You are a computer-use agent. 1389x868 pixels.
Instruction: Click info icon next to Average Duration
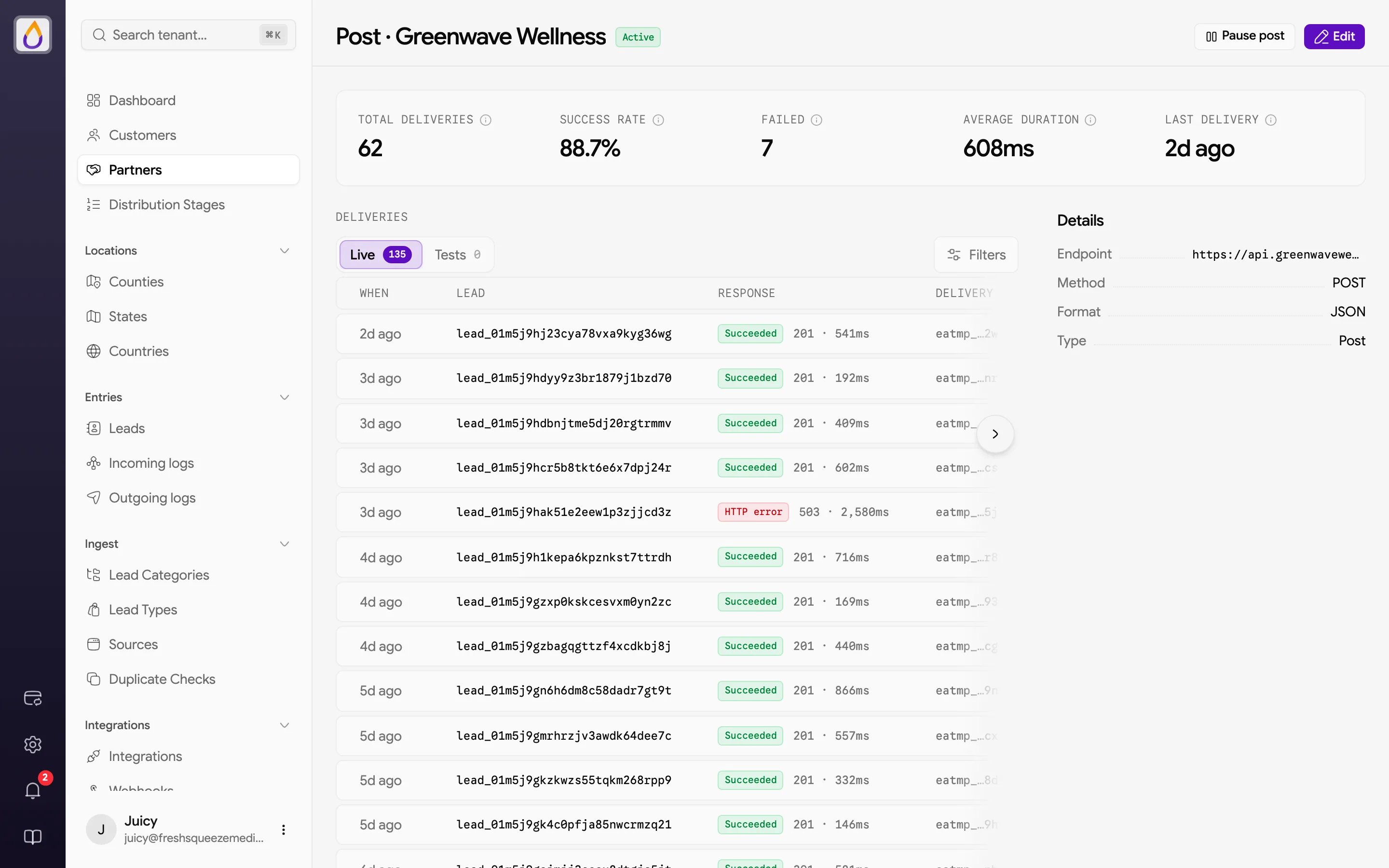coord(1090,120)
